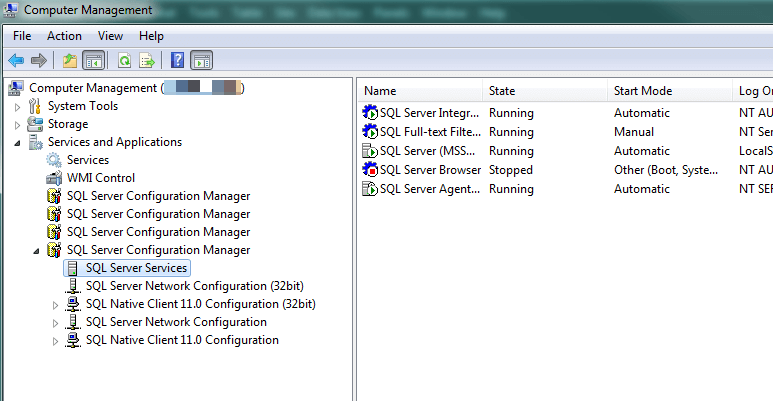Click the Computer Management title bar icon
This screenshot has height=401, width=773.
(10, 10)
